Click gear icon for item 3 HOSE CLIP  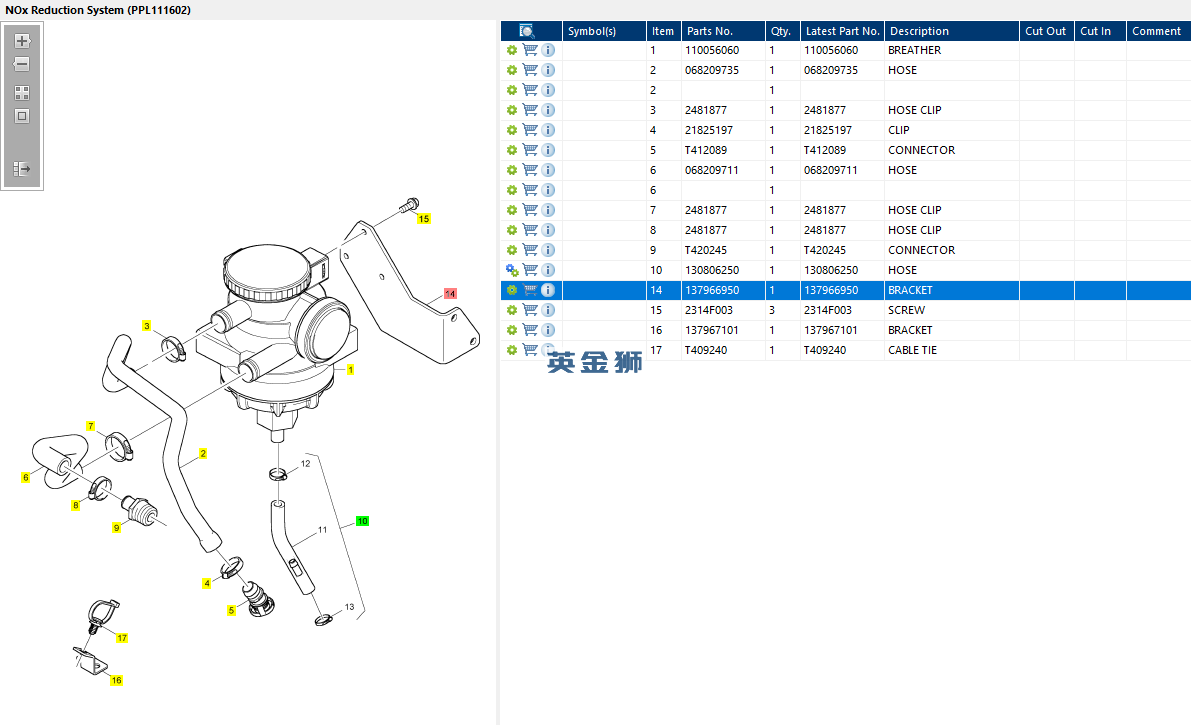click(512, 110)
